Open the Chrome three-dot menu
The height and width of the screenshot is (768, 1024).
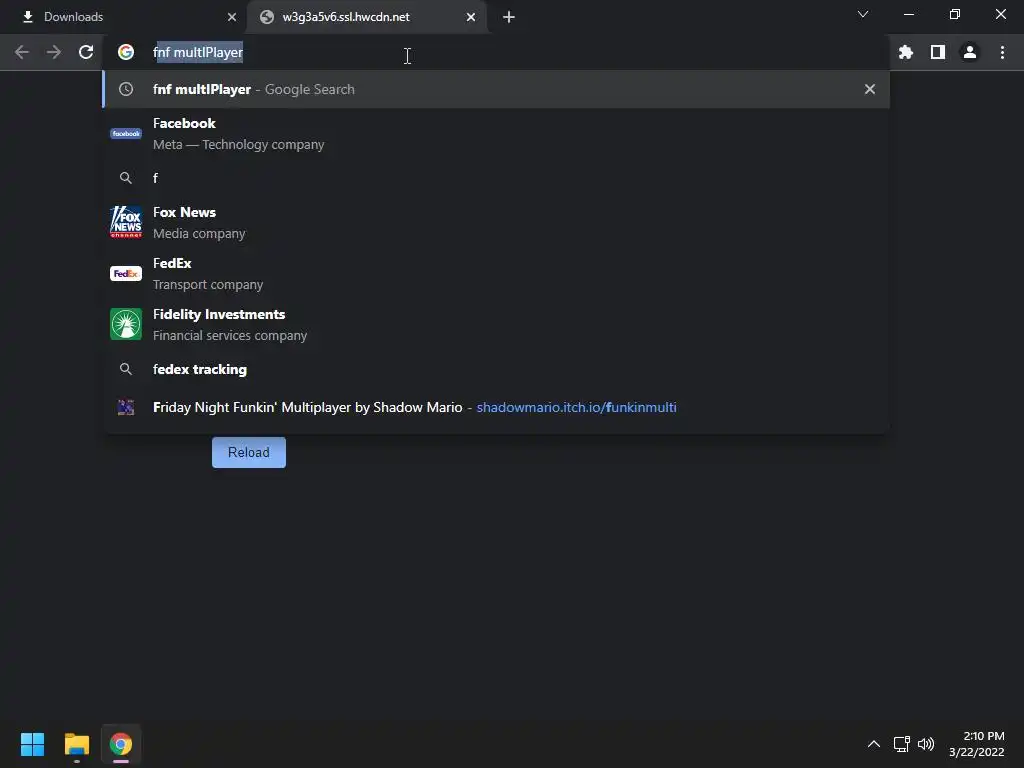pos(1002,52)
